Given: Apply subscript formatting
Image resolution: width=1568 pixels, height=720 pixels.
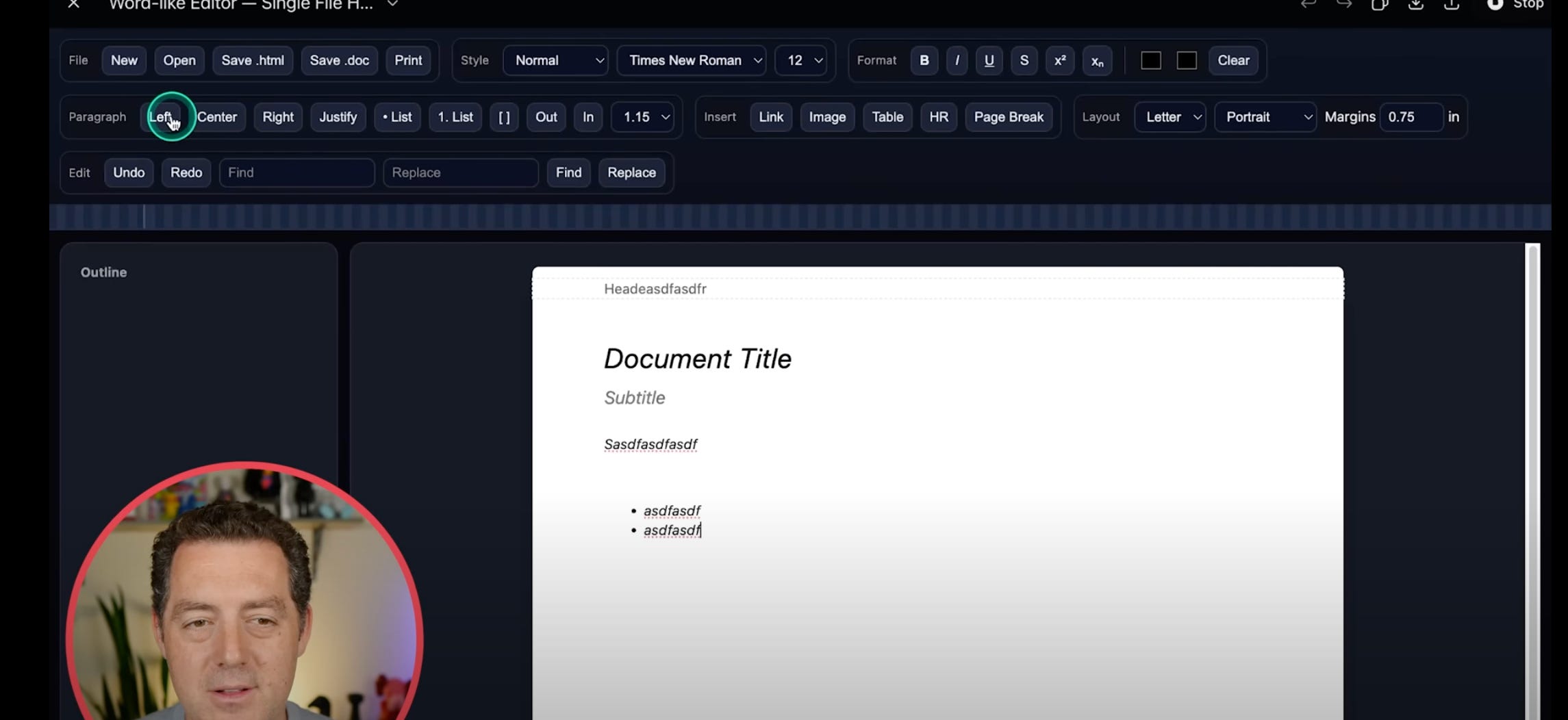Looking at the screenshot, I should click(1097, 60).
